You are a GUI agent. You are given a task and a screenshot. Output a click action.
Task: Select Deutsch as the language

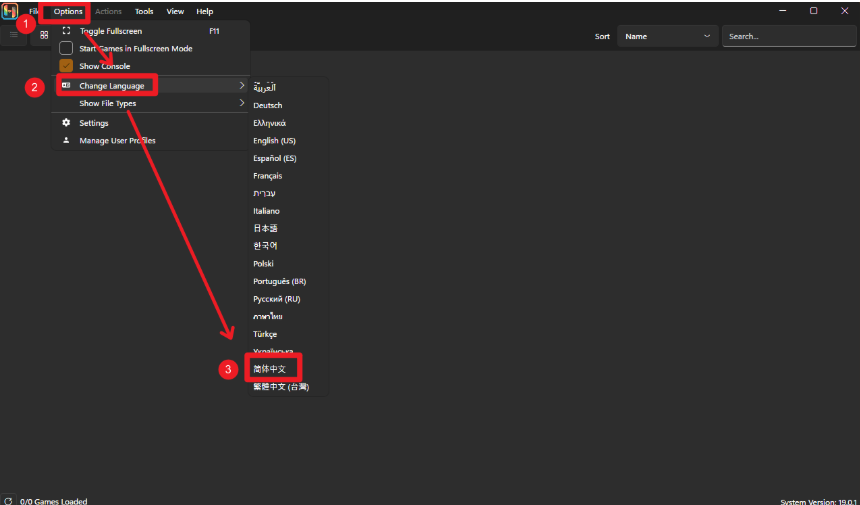pos(268,105)
